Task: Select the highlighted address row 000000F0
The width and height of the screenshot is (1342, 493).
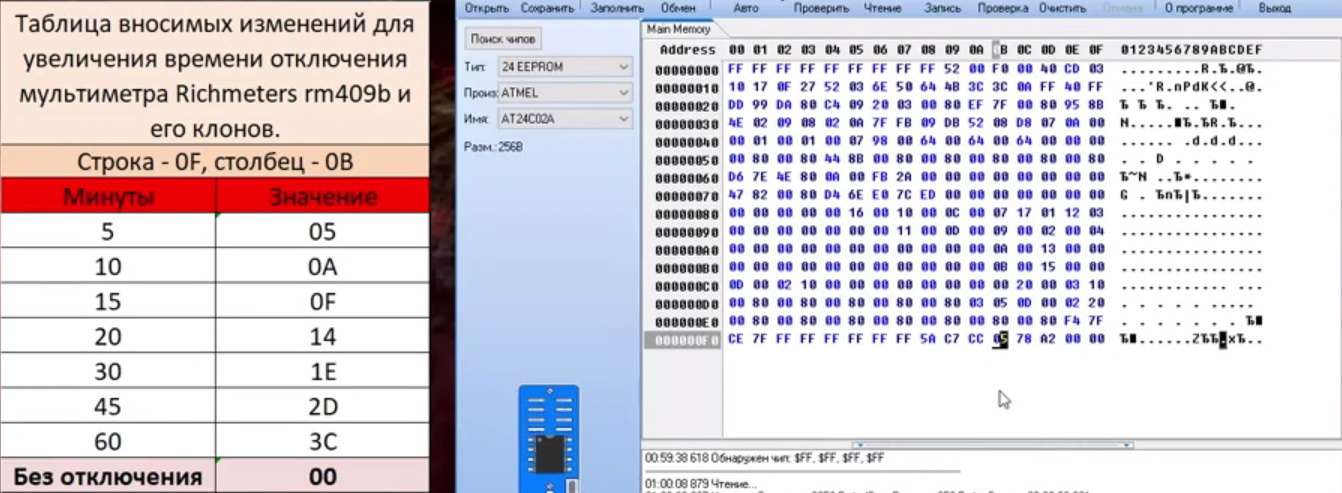Action: coord(687,340)
